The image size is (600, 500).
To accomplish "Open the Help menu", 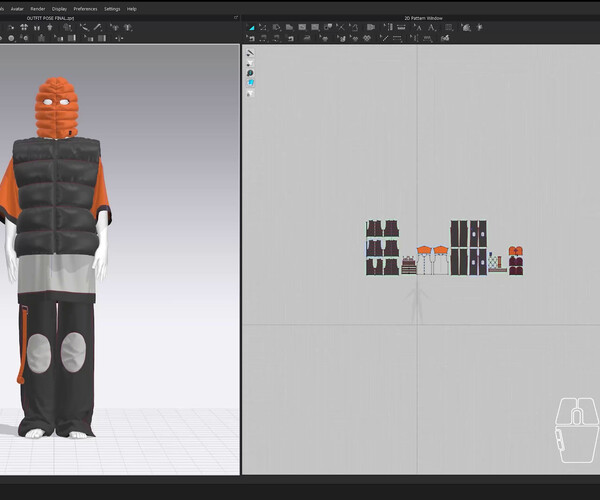I will pos(132,8).
